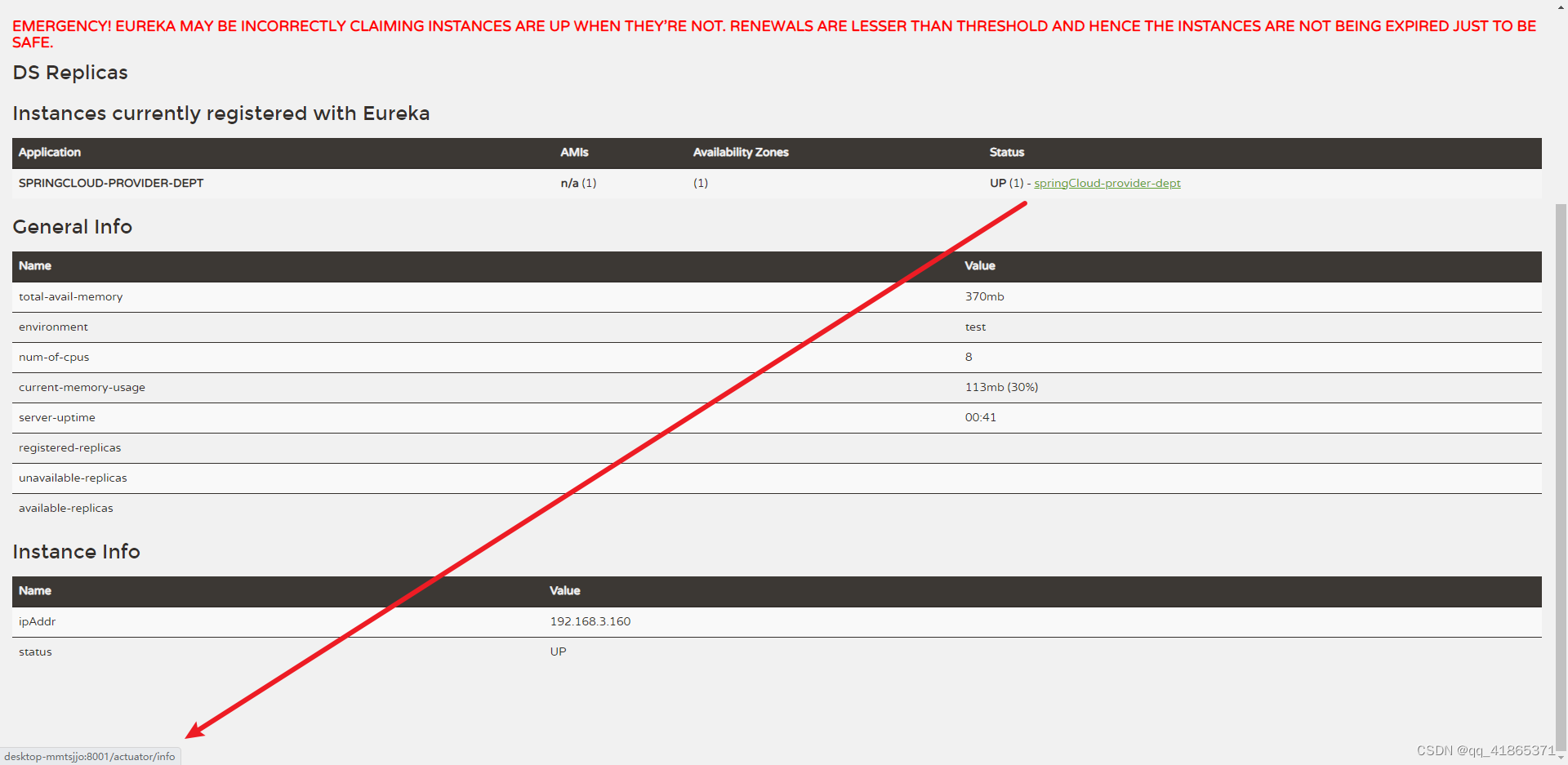Image resolution: width=1568 pixels, height=765 pixels.
Task: Click the unavailable-replicas row name
Action: pyautogui.click(x=73, y=478)
